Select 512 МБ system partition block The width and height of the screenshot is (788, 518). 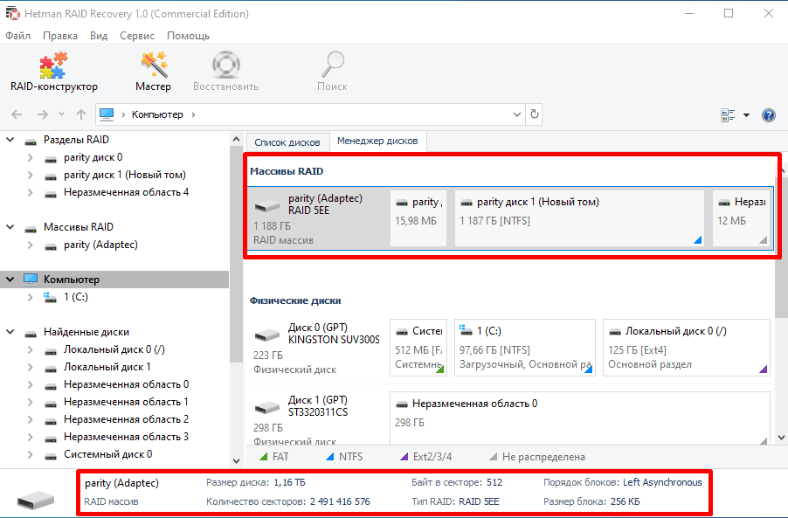[x=418, y=348]
